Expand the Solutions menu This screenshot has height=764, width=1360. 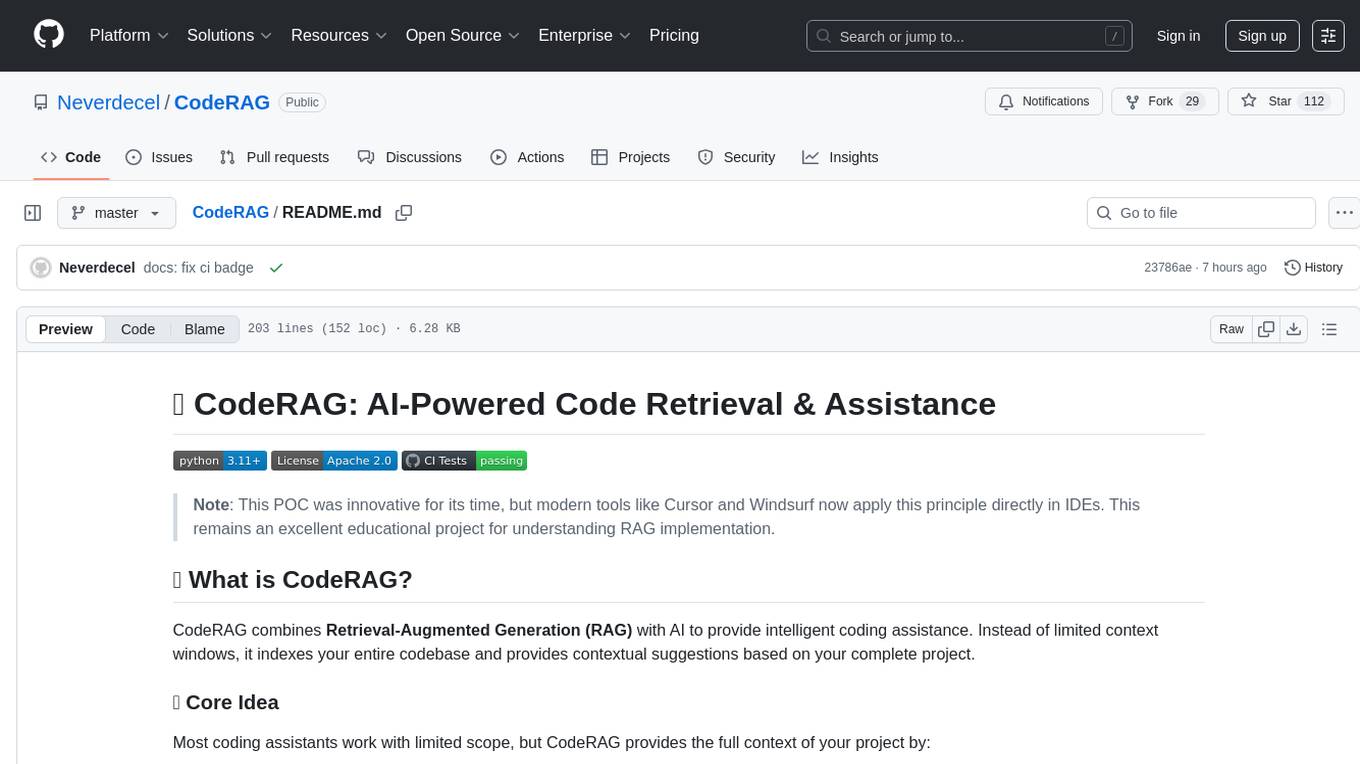coord(229,35)
